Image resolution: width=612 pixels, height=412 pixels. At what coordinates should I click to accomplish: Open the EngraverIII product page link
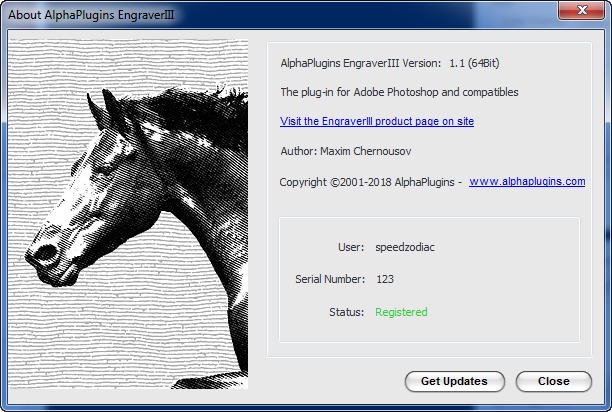click(377, 121)
